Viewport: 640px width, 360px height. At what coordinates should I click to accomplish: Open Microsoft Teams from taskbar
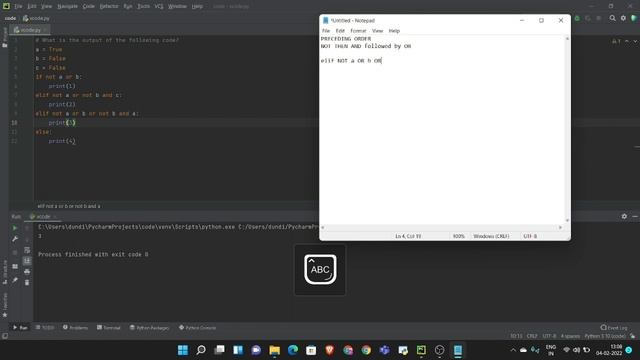(384, 350)
